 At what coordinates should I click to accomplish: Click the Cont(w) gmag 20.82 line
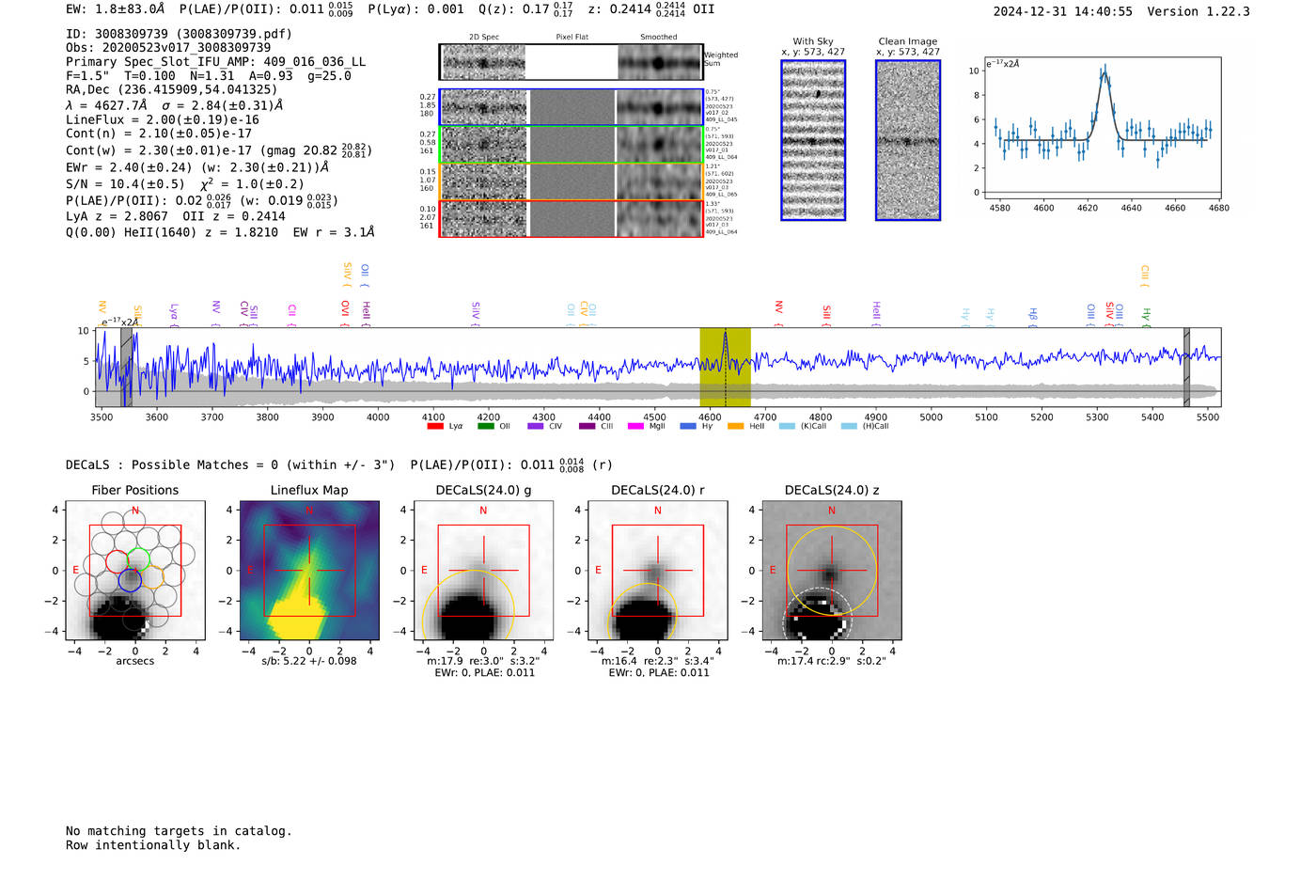point(219,150)
